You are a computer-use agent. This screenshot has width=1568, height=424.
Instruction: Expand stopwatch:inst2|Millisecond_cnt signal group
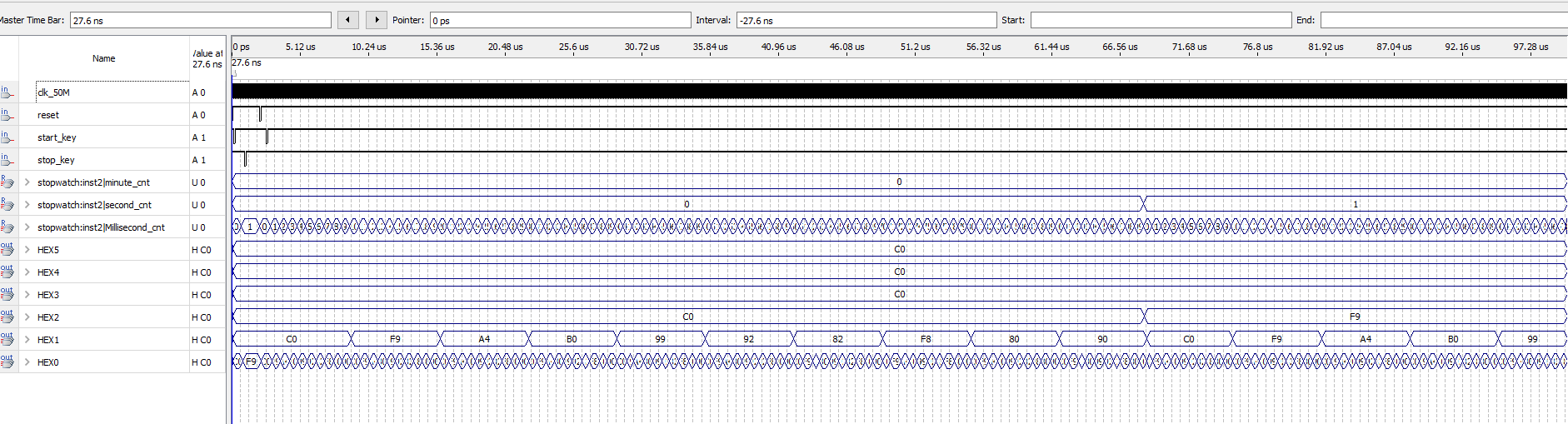(x=27, y=227)
